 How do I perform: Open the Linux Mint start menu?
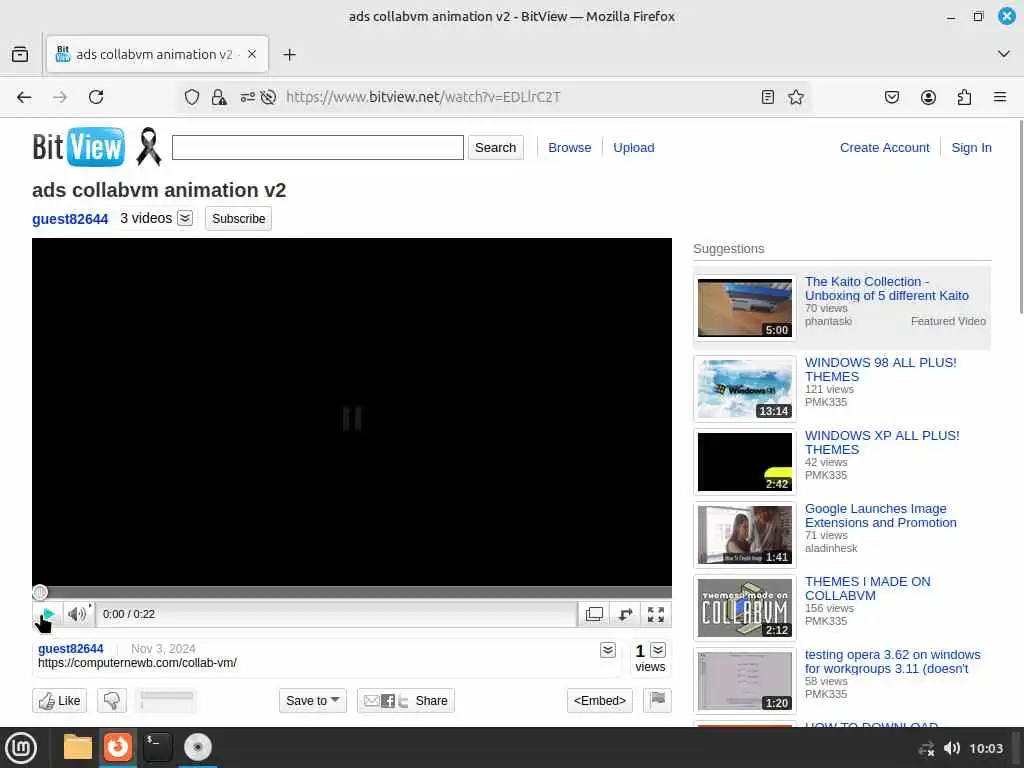21,748
